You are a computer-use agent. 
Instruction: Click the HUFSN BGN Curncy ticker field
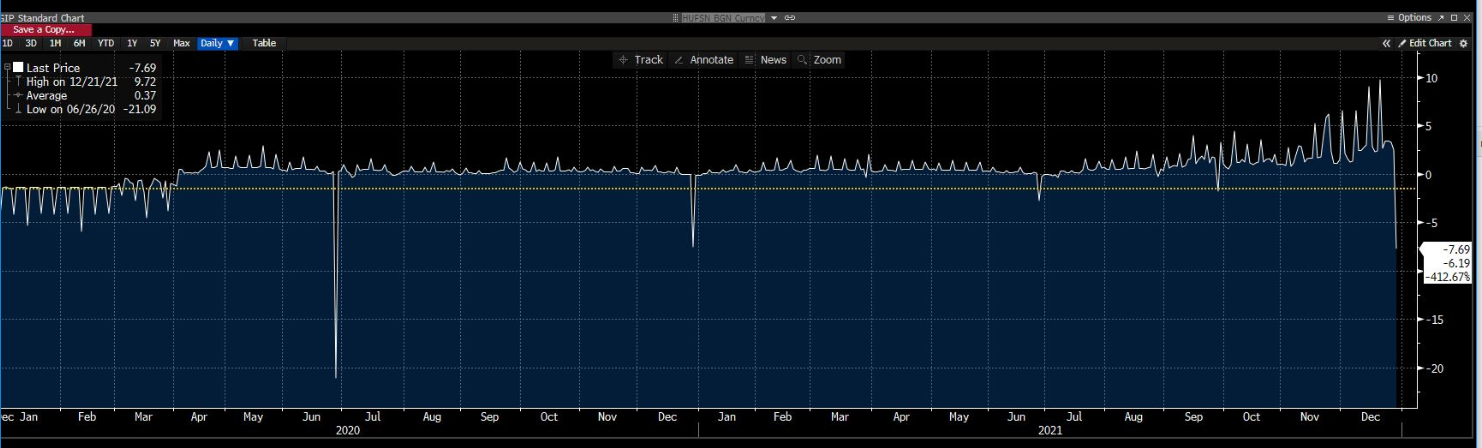722,18
